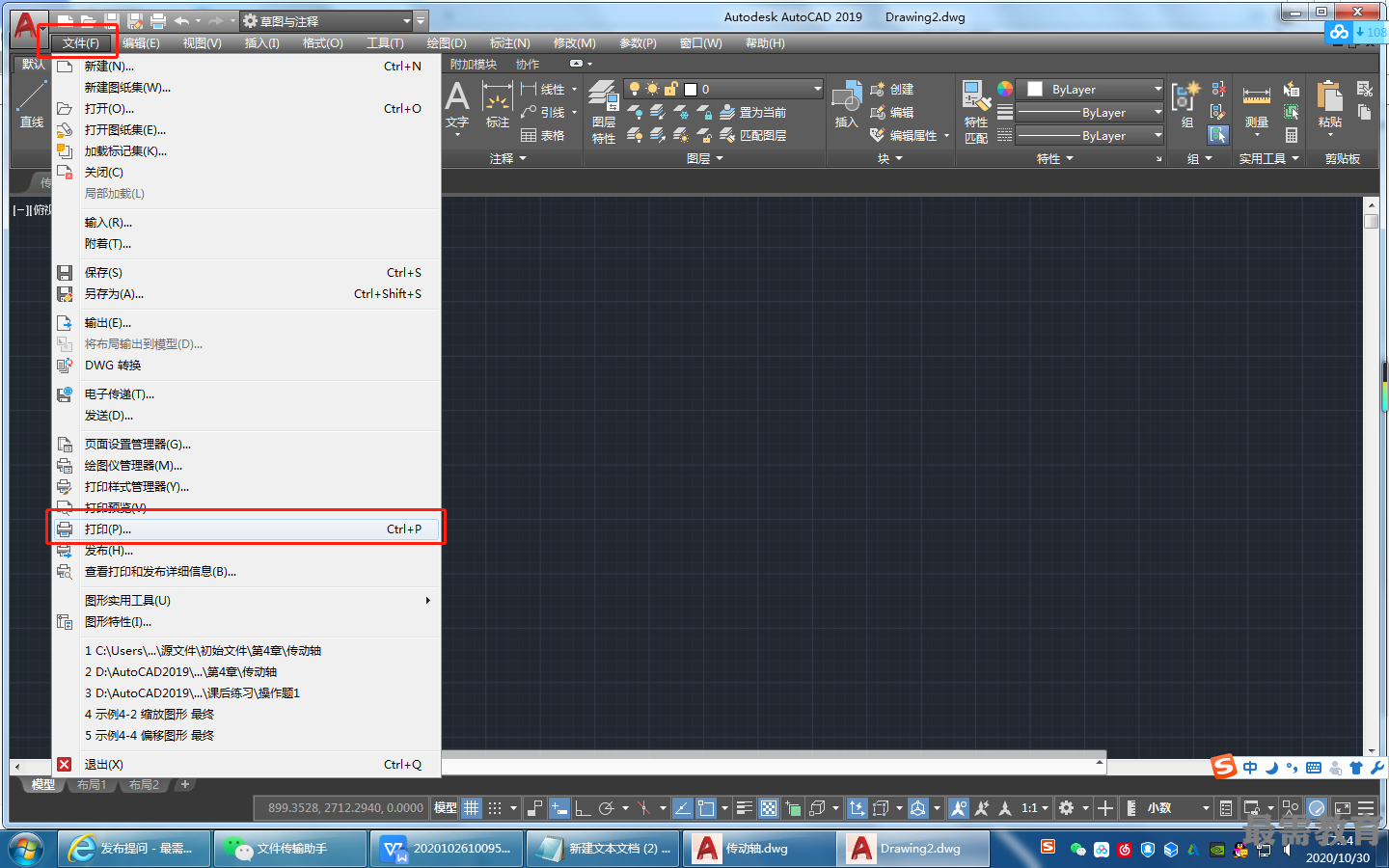The width and height of the screenshot is (1389, 868).
Task: Choose 退出(X) to quit AutoCAD
Action: pyautogui.click(x=246, y=764)
